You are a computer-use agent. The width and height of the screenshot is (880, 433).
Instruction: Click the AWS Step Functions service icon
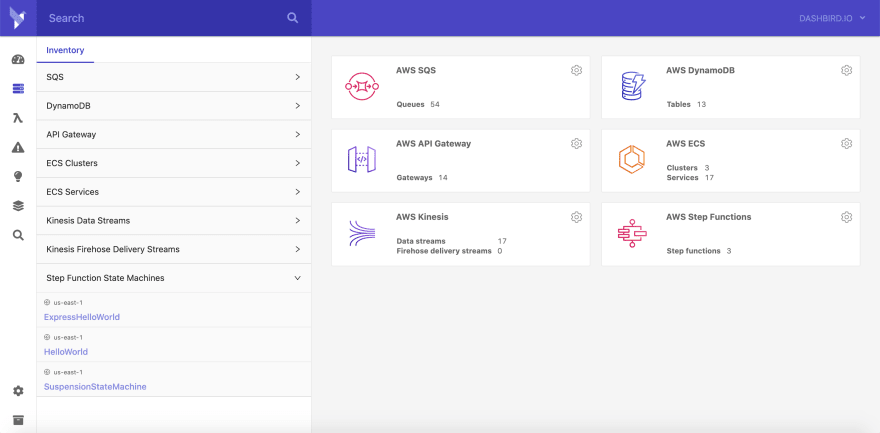click(632, 233)
